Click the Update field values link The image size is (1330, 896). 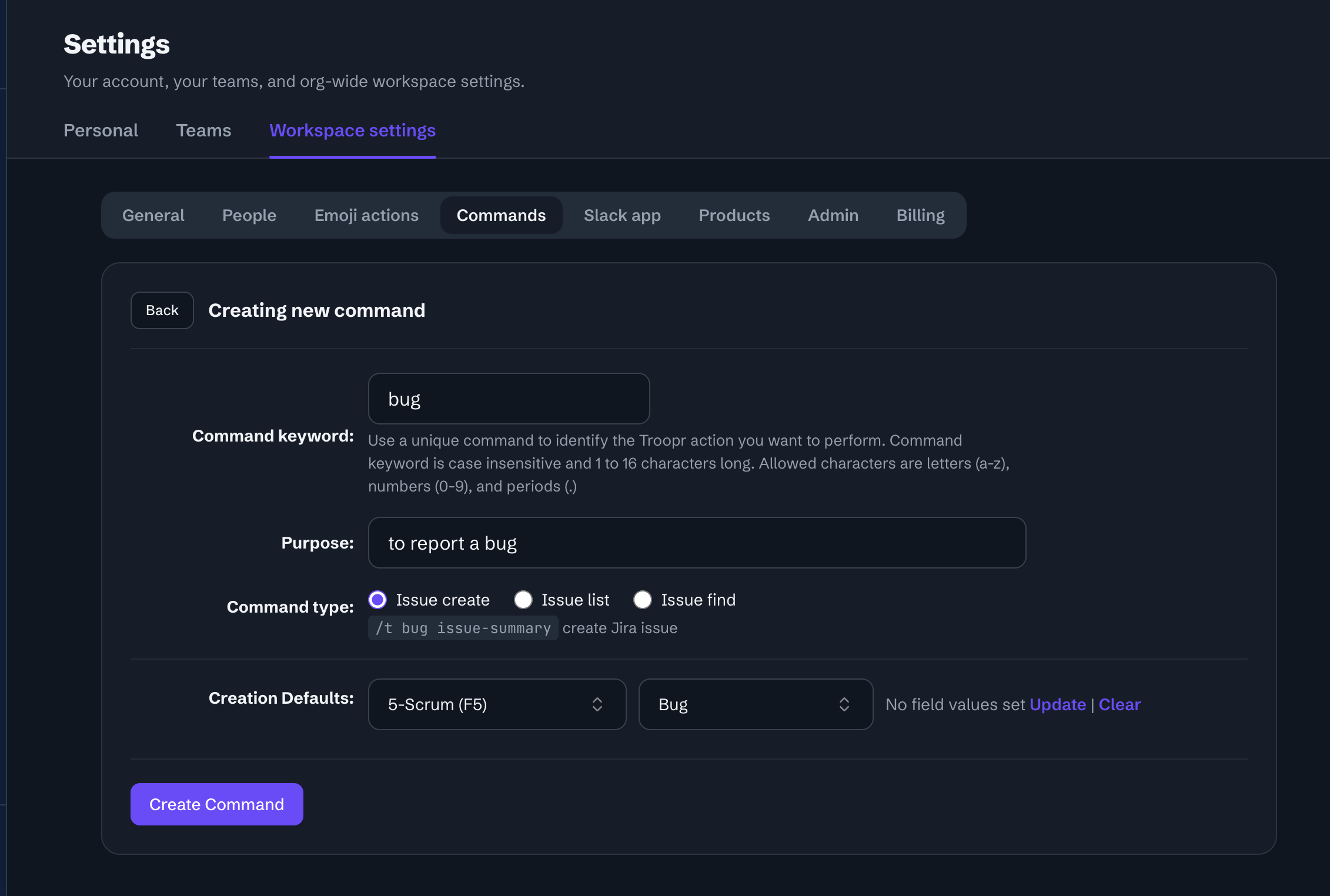click(1058, 704)
